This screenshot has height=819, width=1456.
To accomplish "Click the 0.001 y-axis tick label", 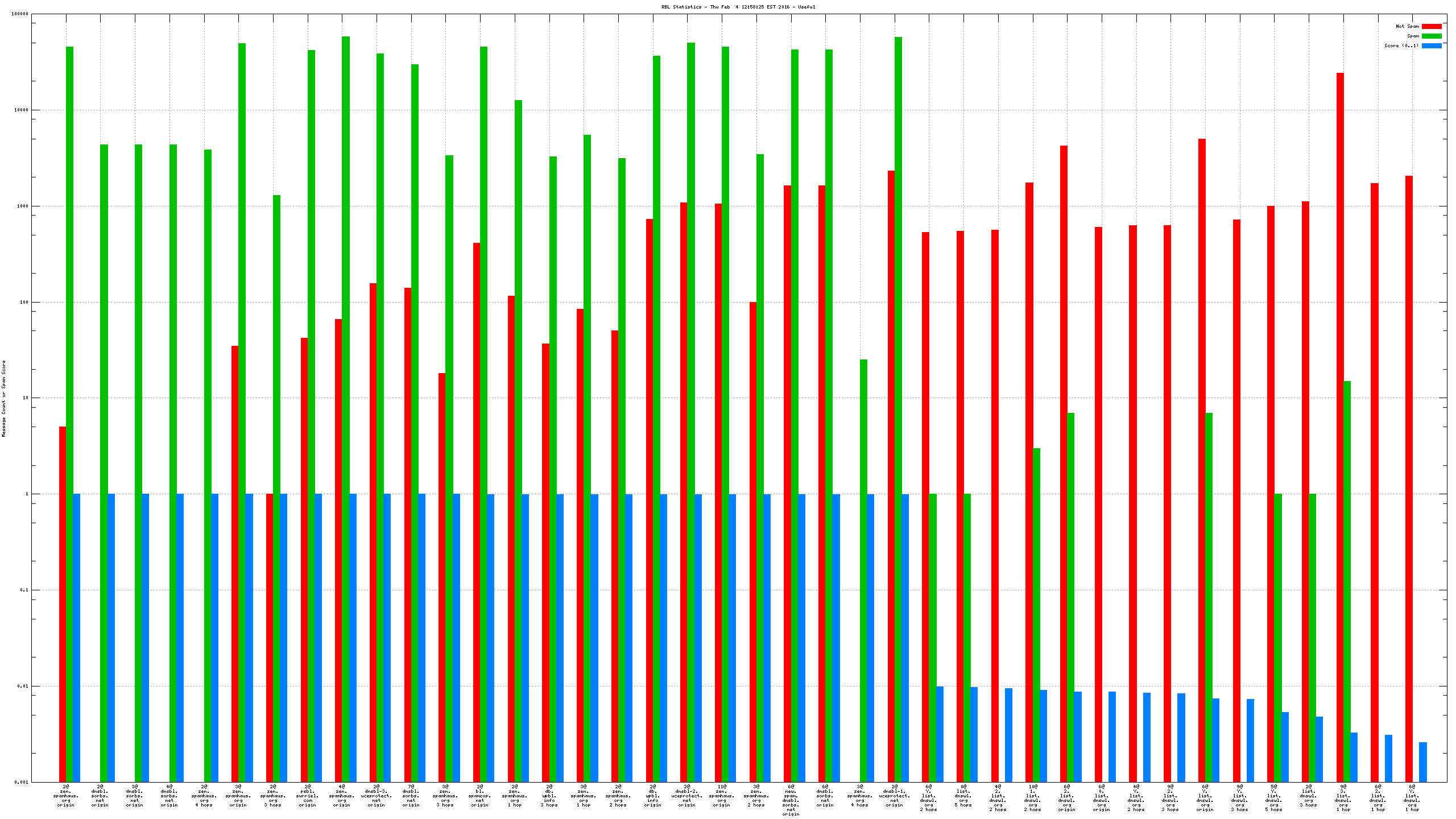I will [x=20, y=782].
